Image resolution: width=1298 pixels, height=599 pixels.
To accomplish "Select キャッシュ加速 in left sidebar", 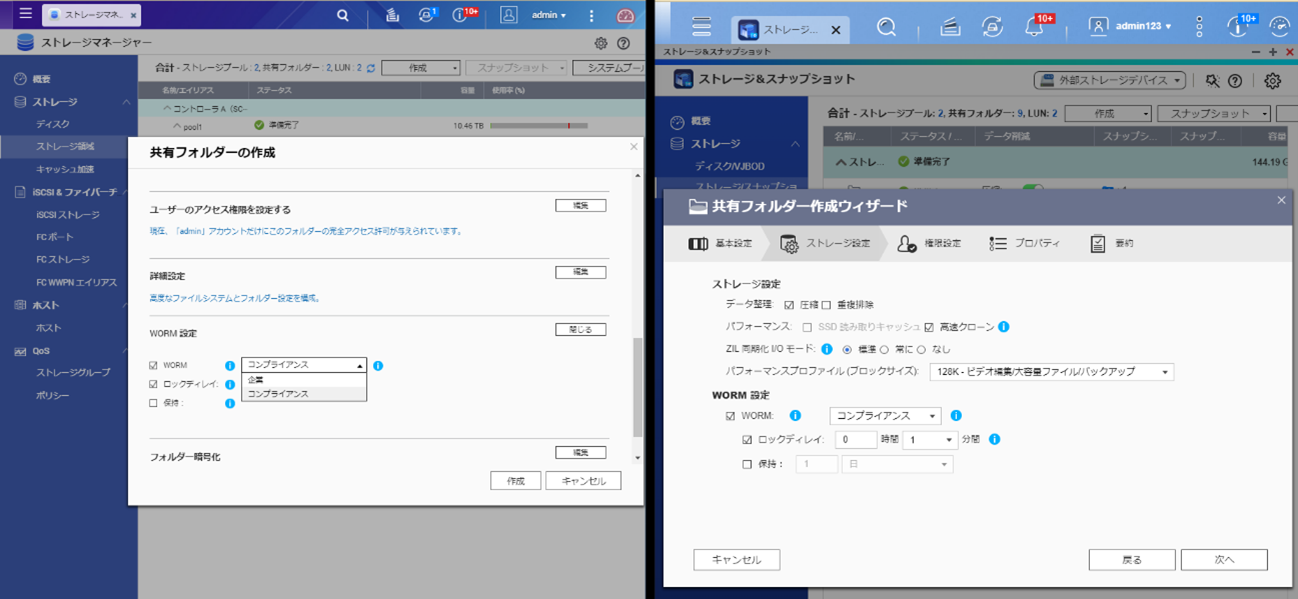I will (65, 169).
